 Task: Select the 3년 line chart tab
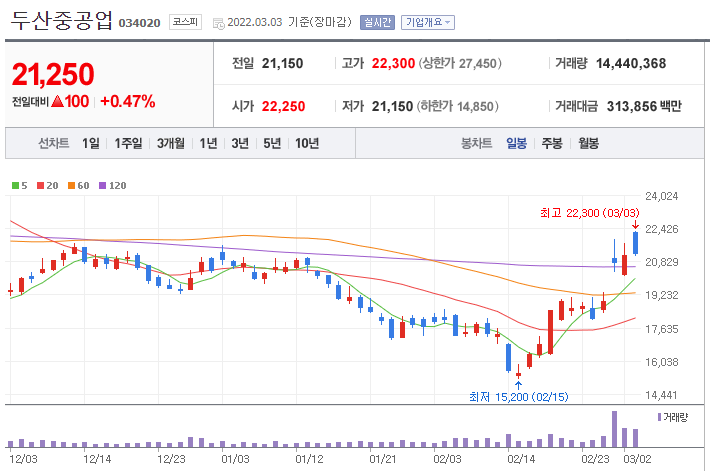tap(240, 144)
